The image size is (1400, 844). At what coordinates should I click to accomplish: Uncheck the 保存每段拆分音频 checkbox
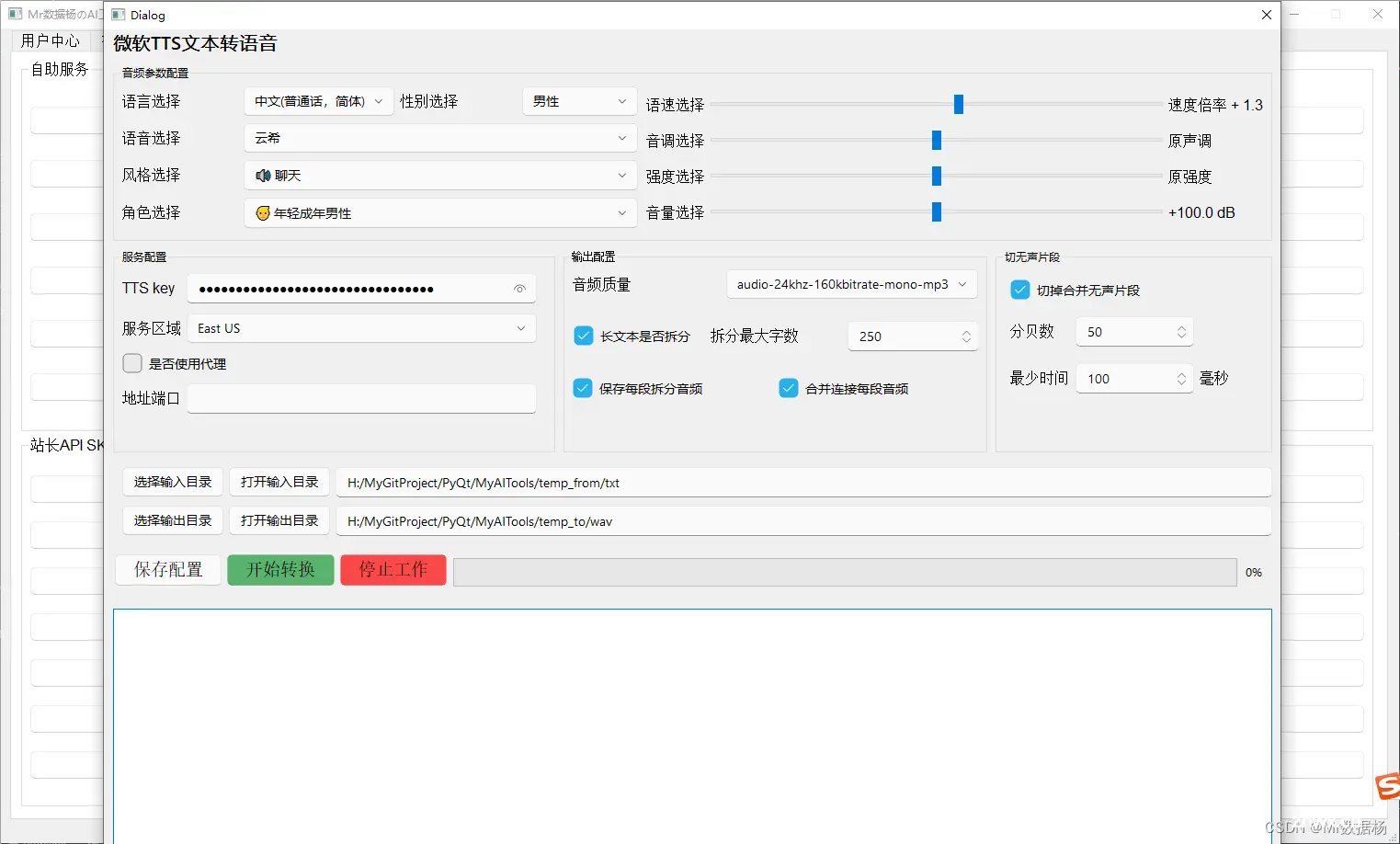click(x=583, y=388)
